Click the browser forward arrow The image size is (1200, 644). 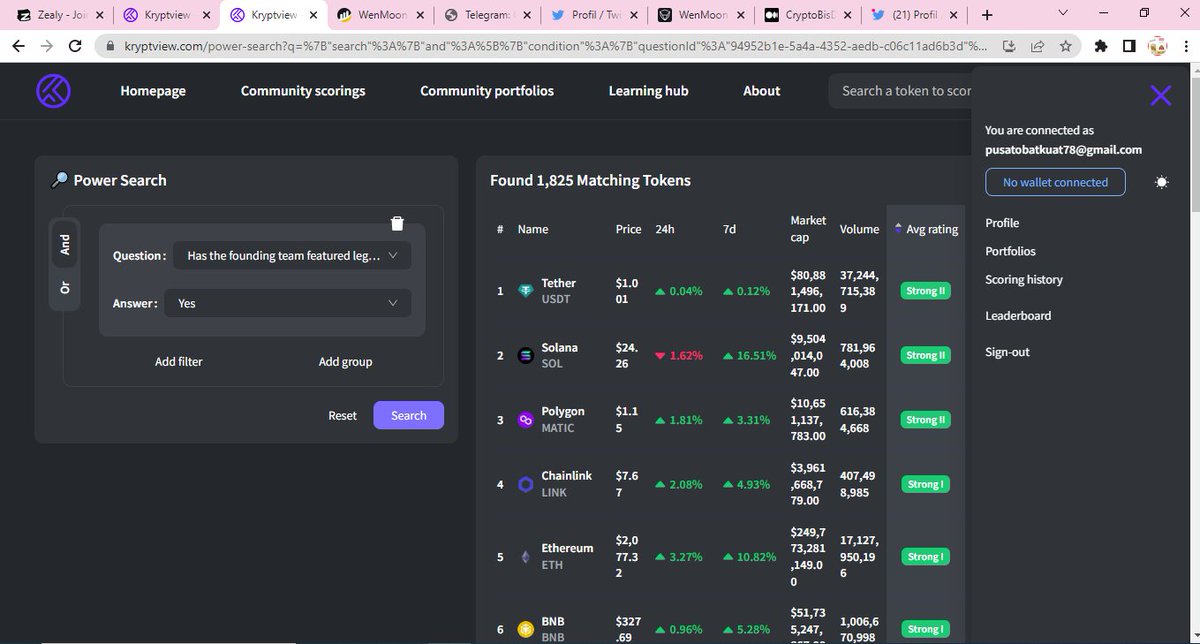pos(47,46)
